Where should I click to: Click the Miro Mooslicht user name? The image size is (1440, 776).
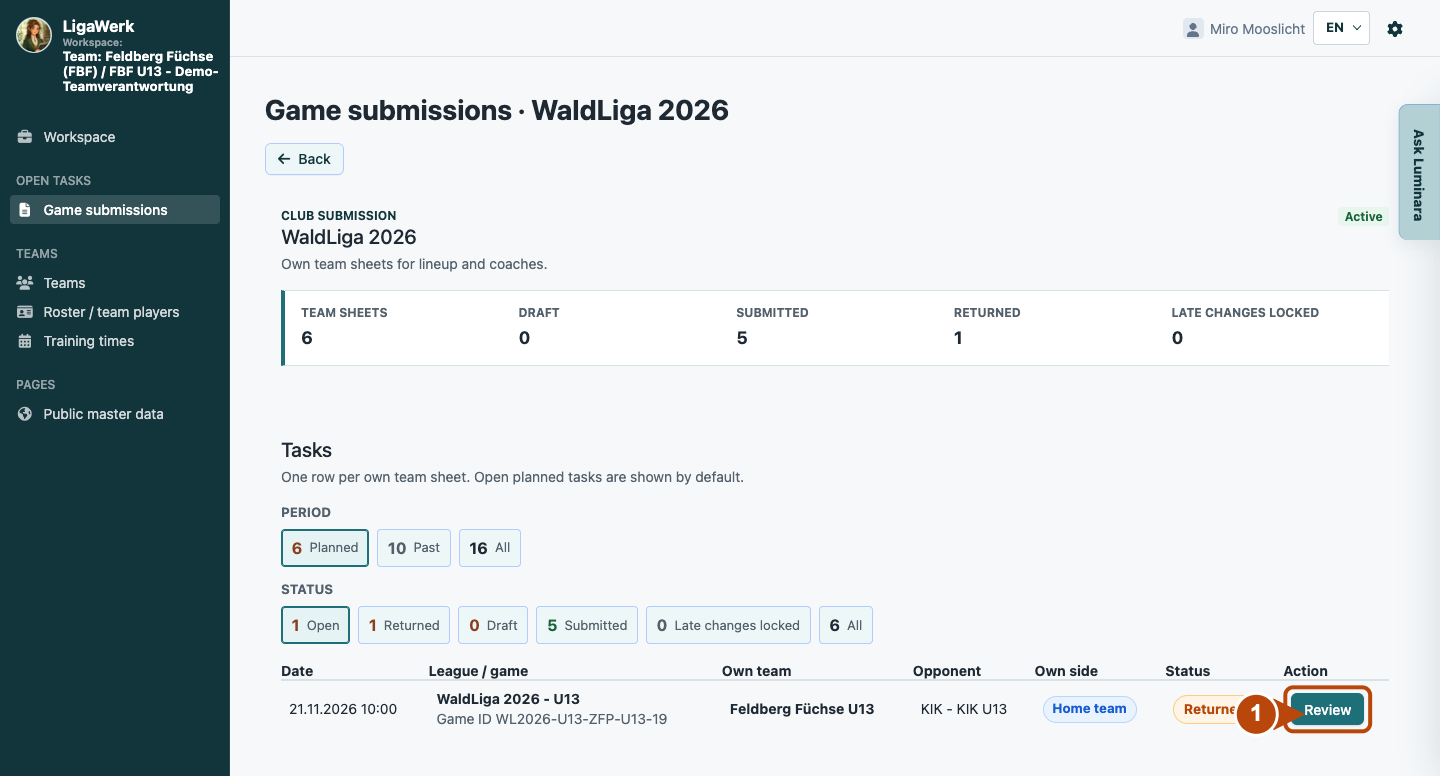coord(1257,29)
